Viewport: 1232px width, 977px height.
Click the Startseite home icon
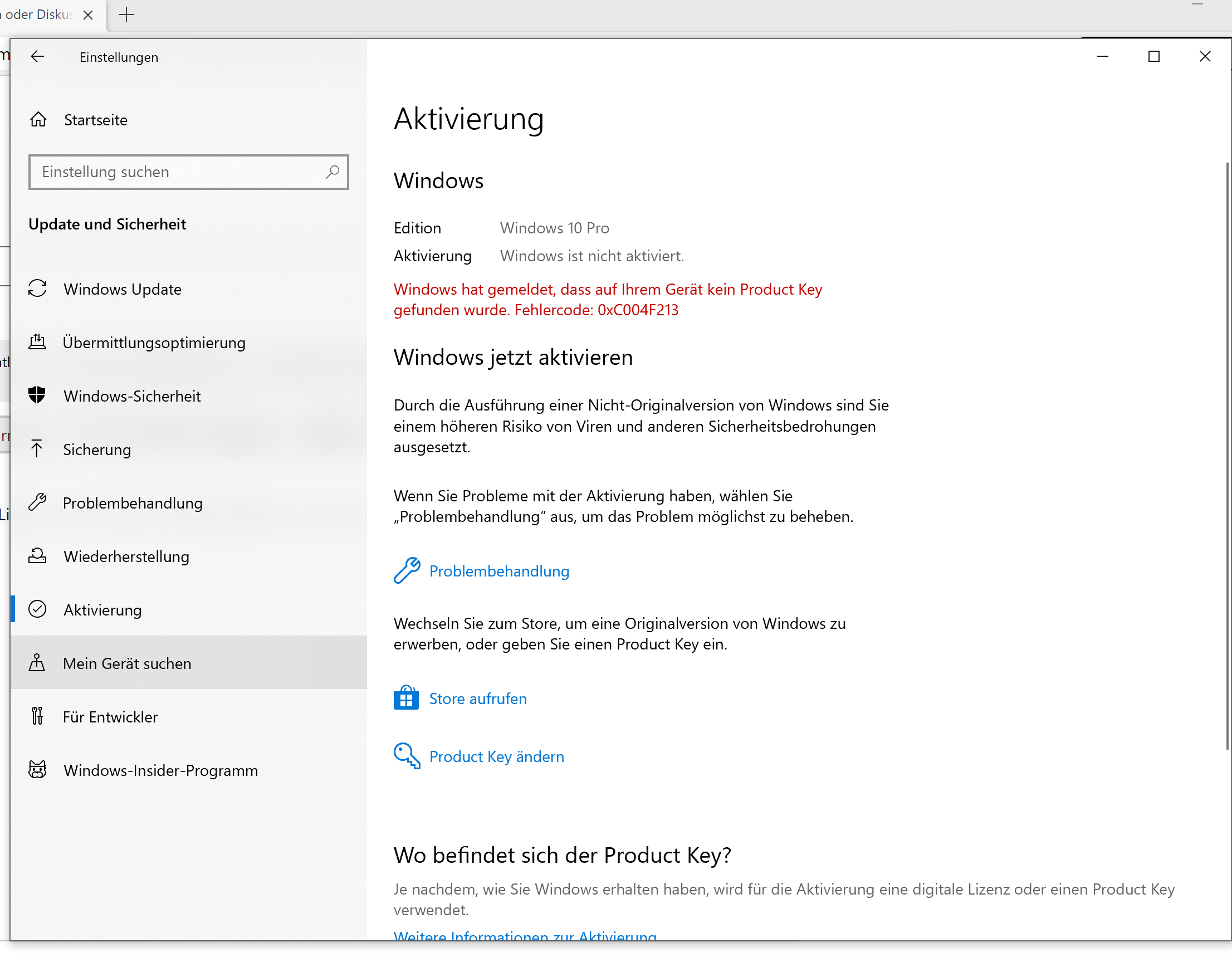tap(38, 119)
